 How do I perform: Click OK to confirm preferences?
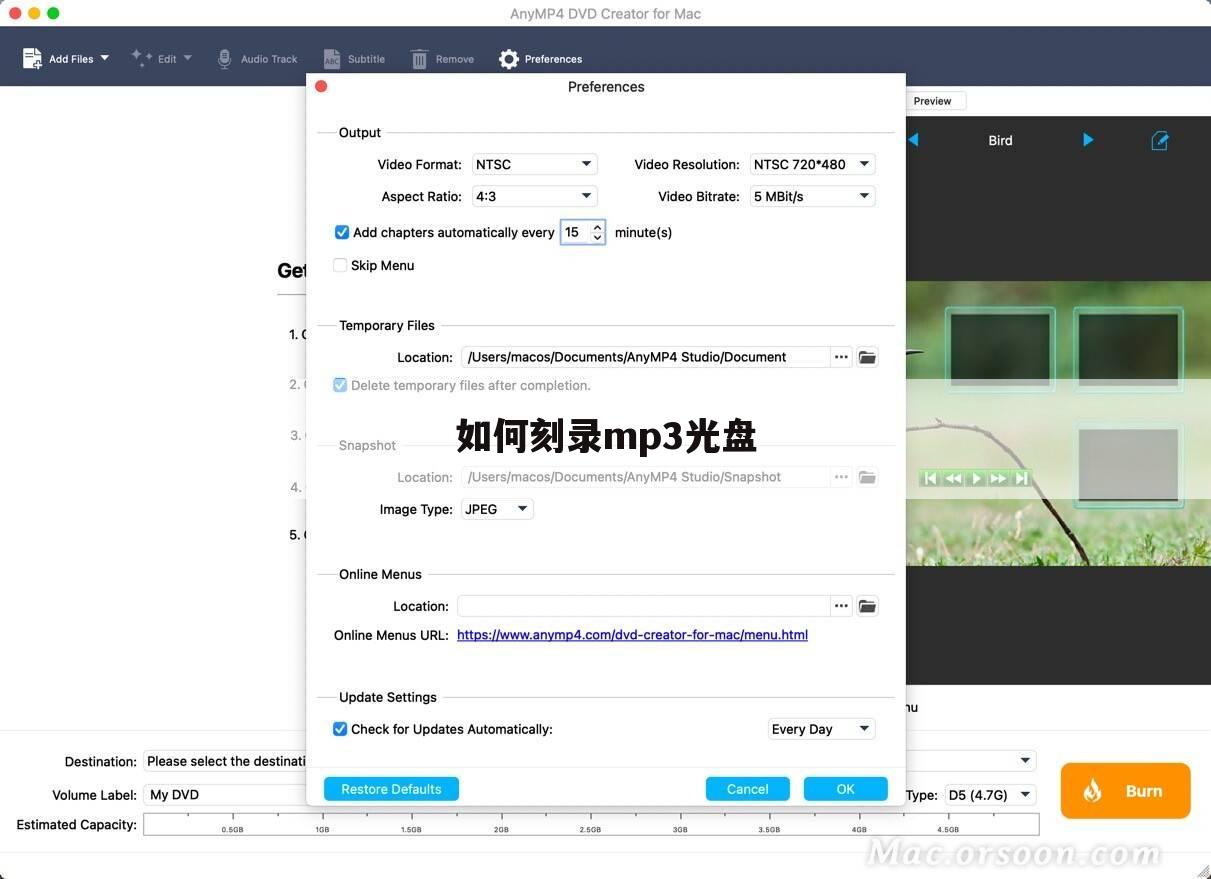pyautogui.click(x=846, y=789)
